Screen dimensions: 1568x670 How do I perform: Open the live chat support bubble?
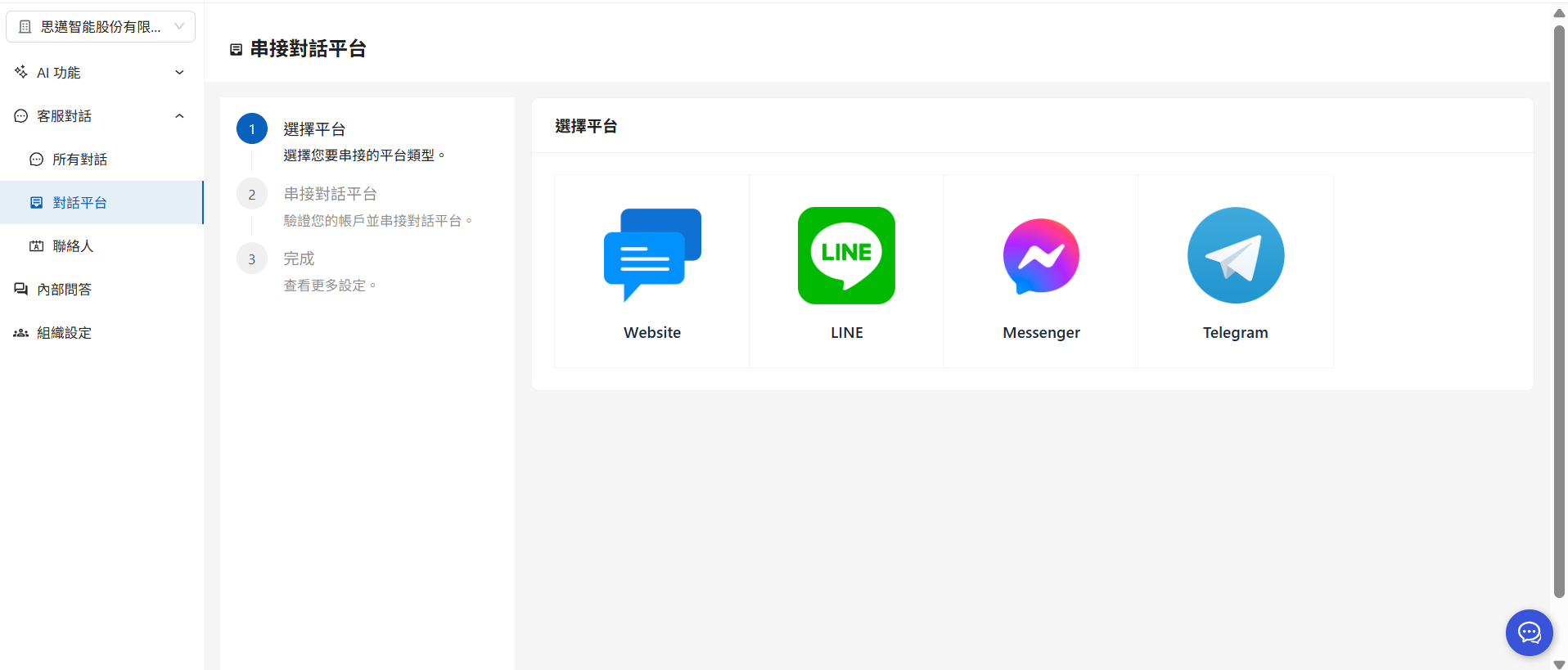1529,632
